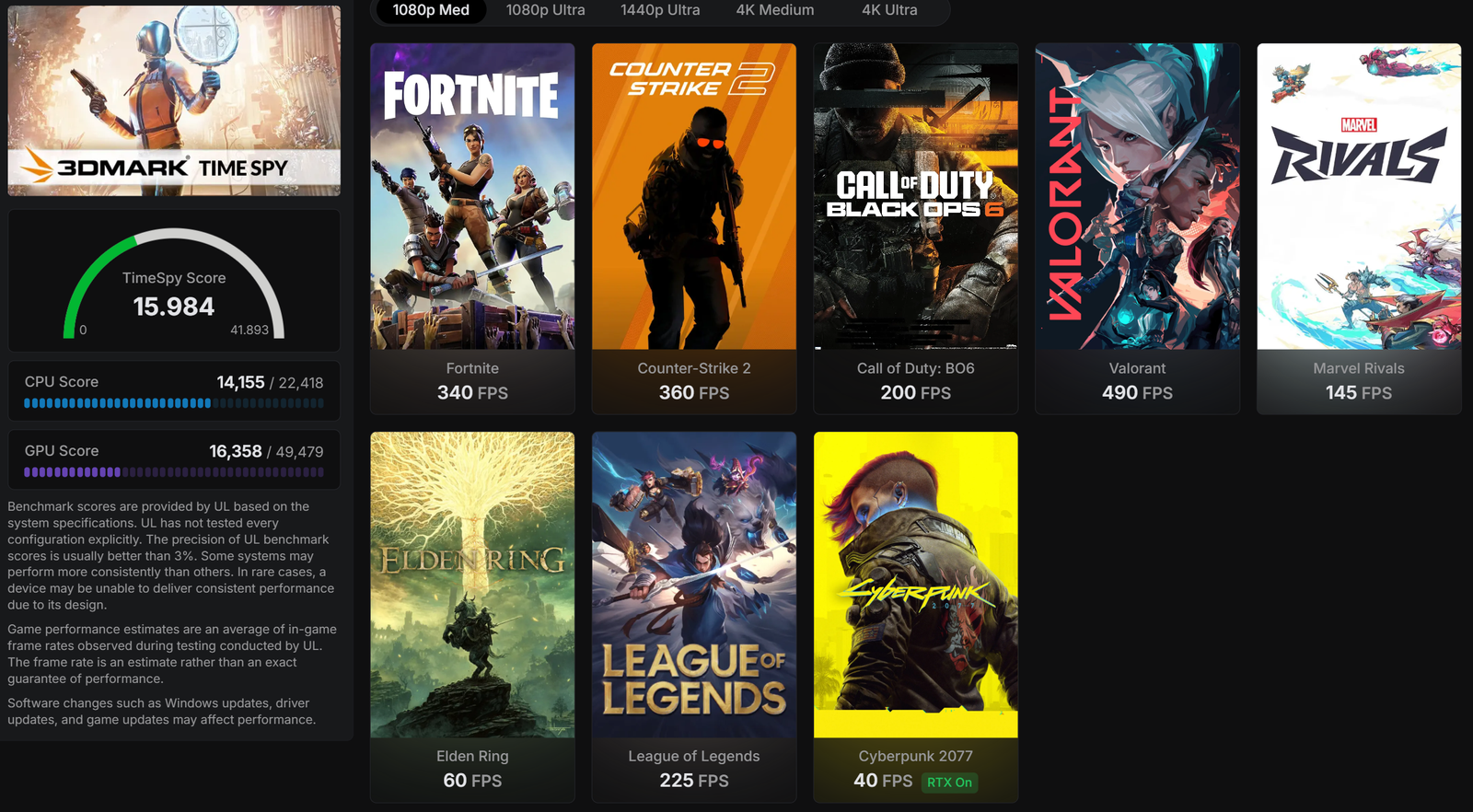Click the CPU Score progress bar
Image resolution: width=1473 pixels, height=812 pixels.
pyautogui.click(x=174, y=403)
